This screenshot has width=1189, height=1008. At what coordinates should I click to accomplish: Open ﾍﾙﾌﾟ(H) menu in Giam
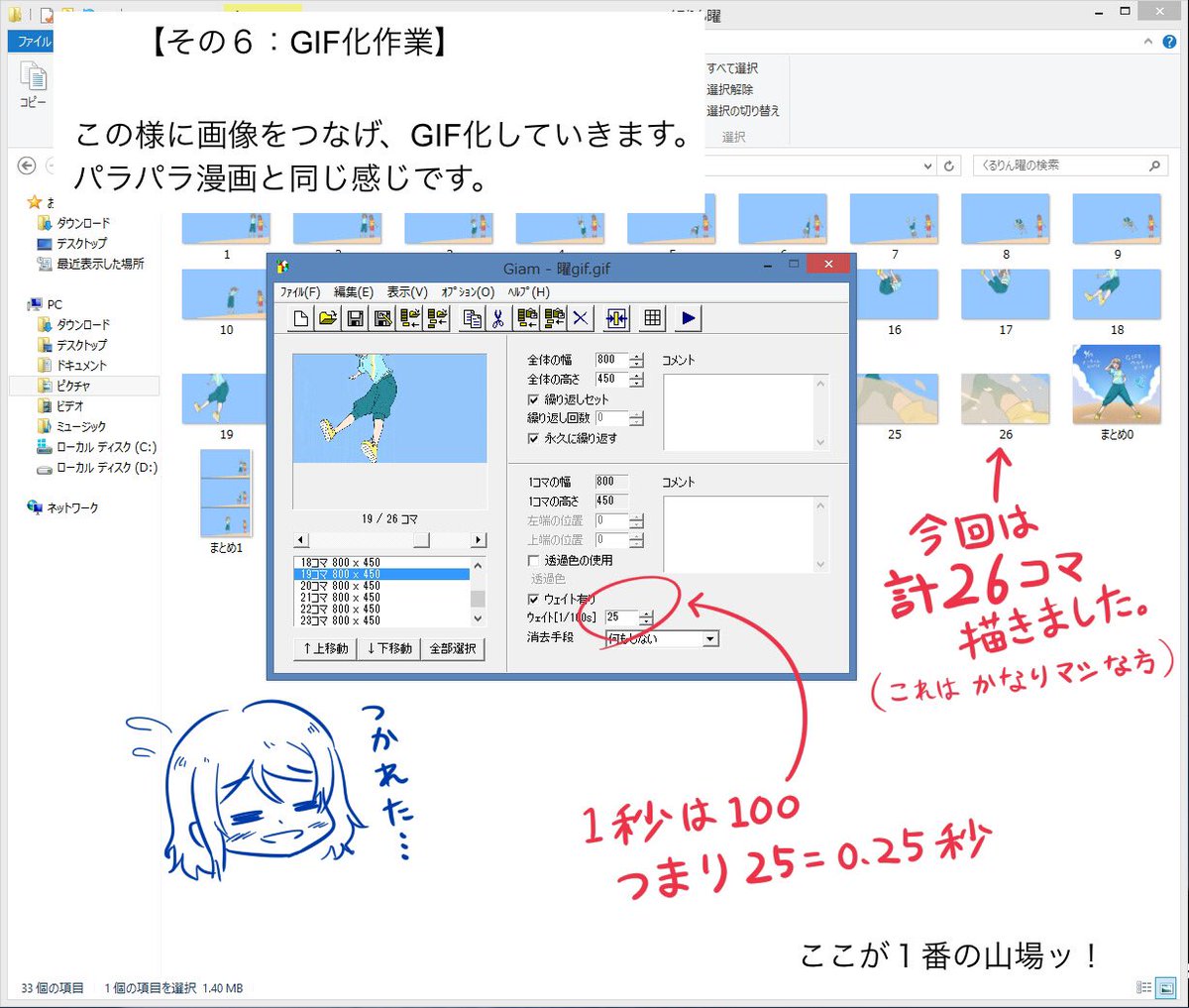[x=528, y=292]
